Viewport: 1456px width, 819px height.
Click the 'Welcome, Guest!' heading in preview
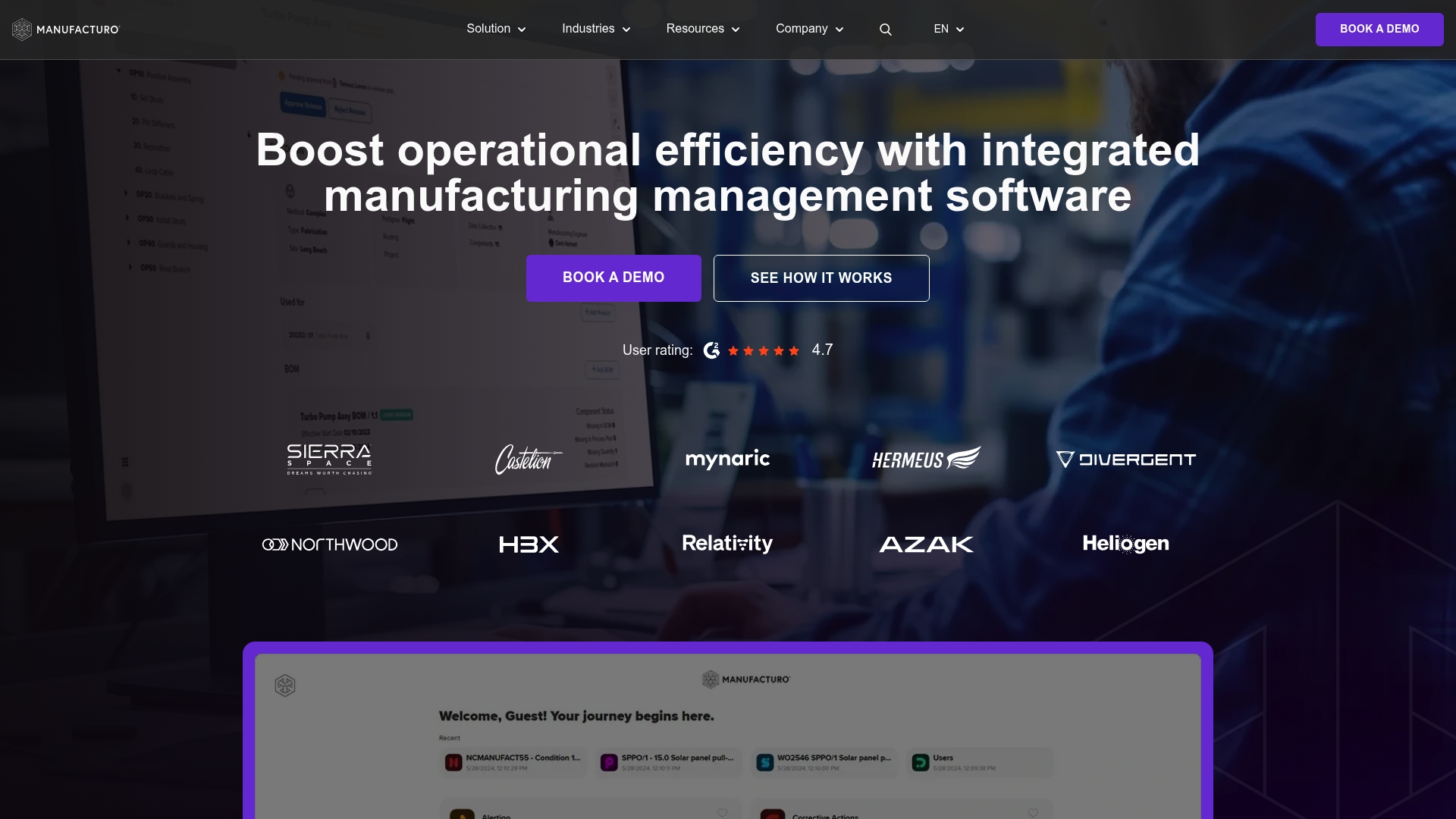click(576, 716)
